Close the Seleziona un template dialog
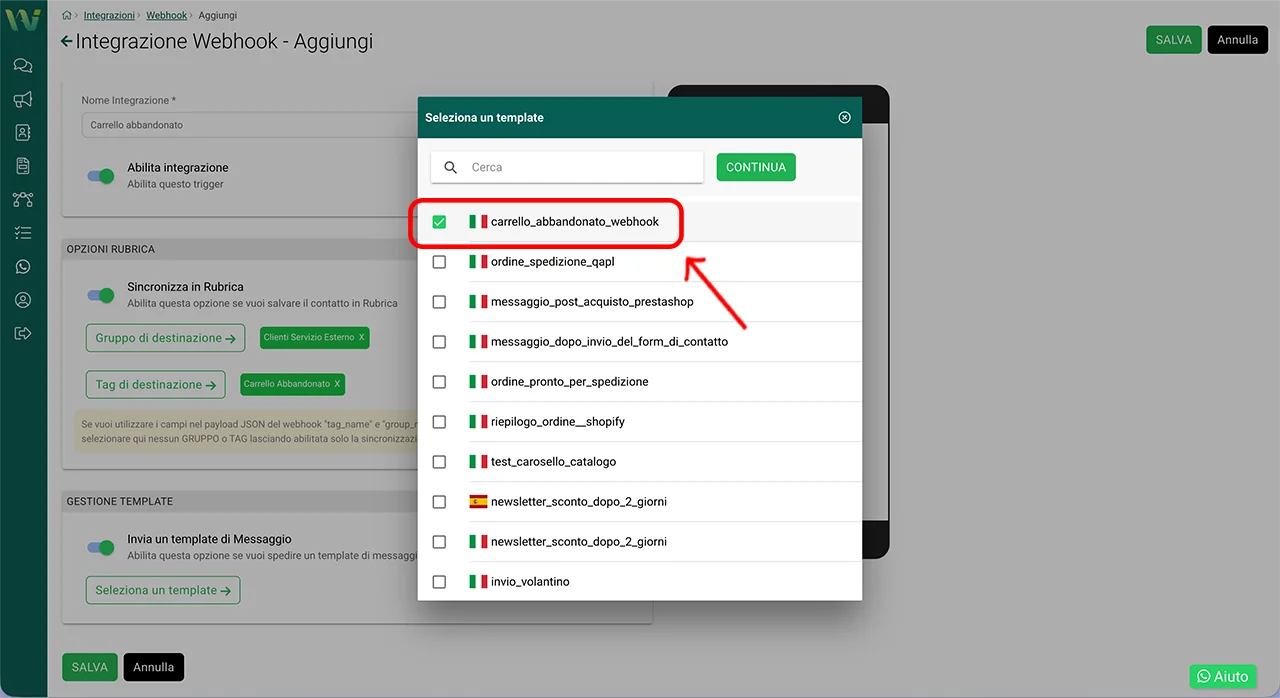This screenshot has height=698, width=1280. pyautogui.click(x=844, y=118)
